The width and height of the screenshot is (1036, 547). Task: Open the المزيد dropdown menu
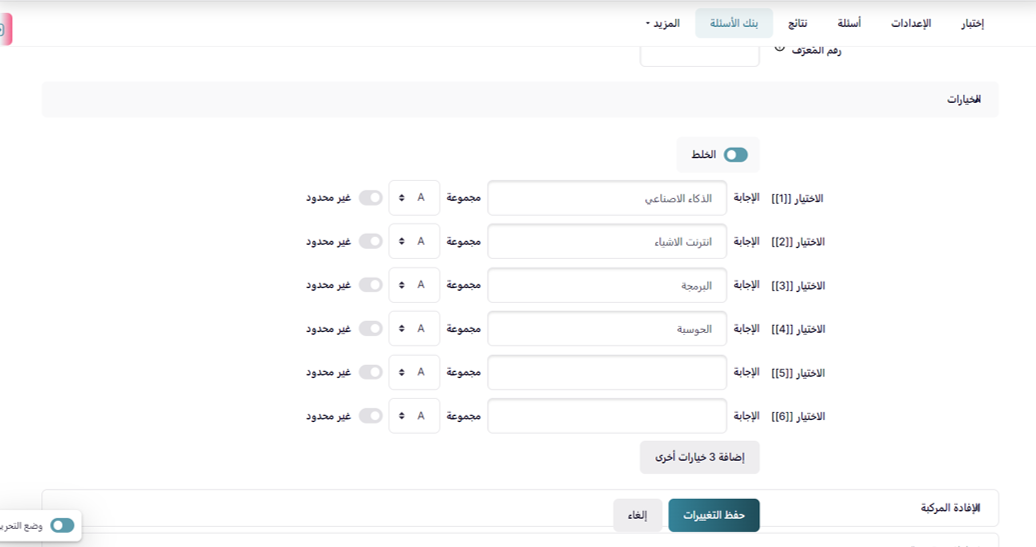(663, 23)
